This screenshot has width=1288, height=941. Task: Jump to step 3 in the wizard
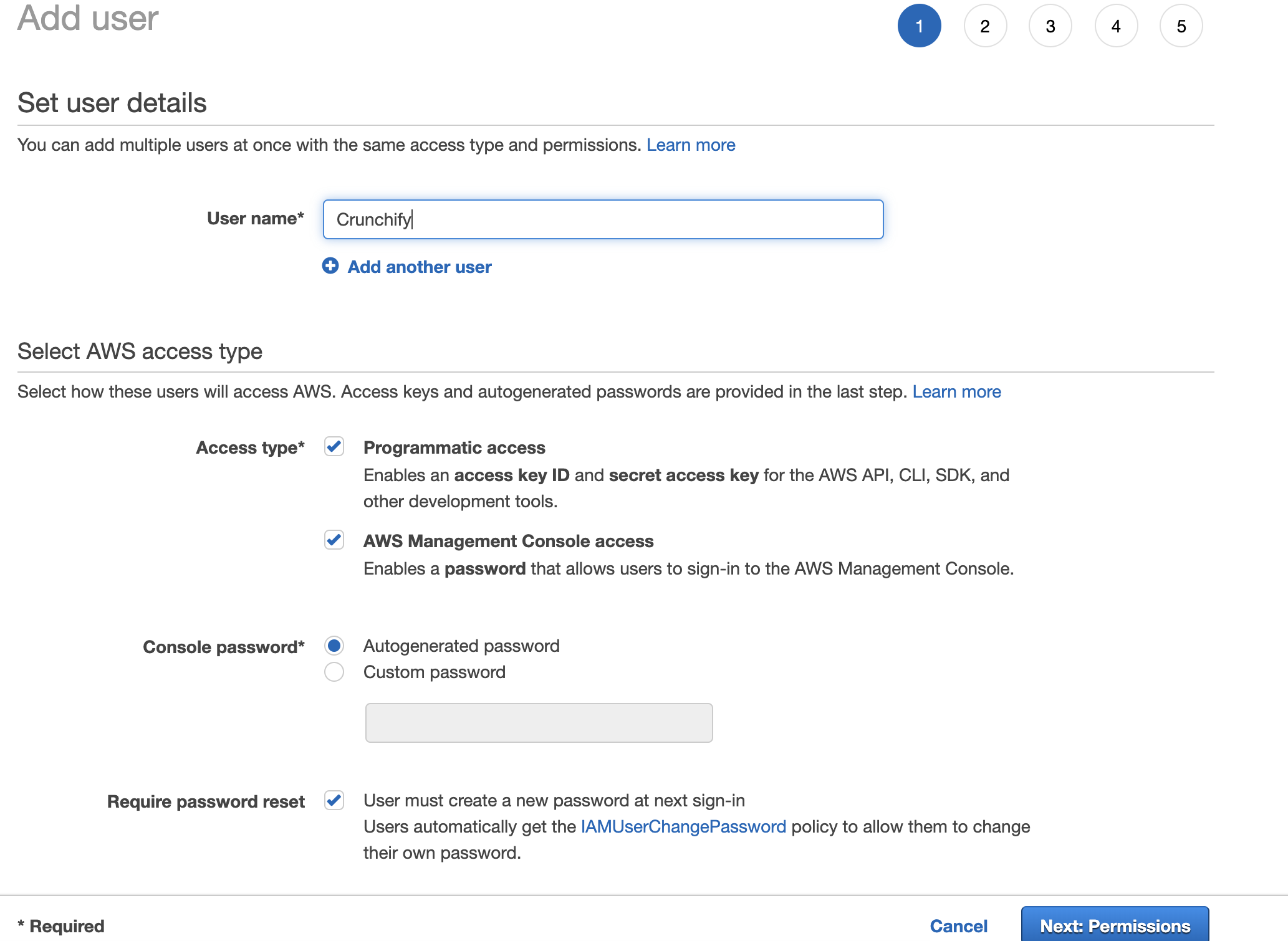point(1050,26)
